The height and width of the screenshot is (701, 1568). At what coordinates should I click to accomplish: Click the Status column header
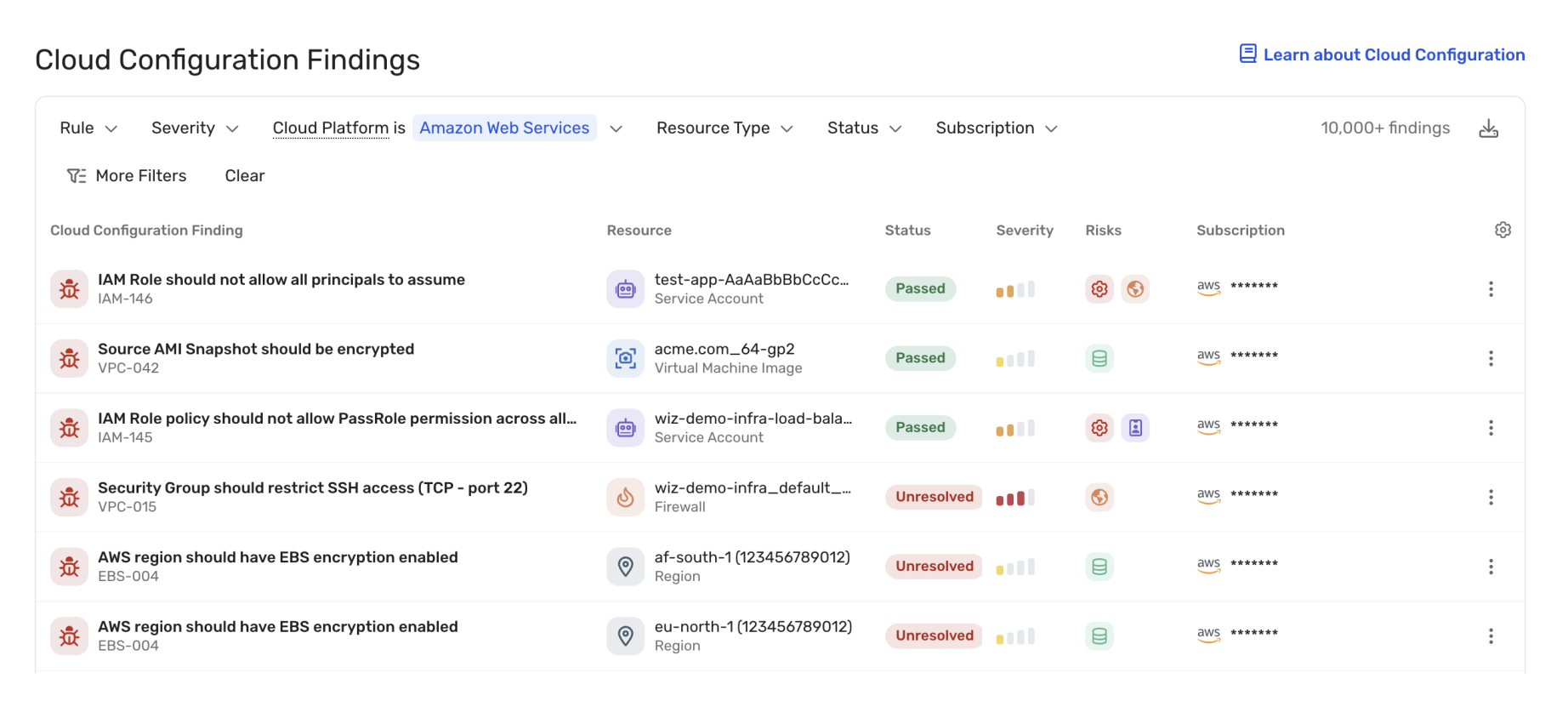pyautogui.click(x=907, y=231)
